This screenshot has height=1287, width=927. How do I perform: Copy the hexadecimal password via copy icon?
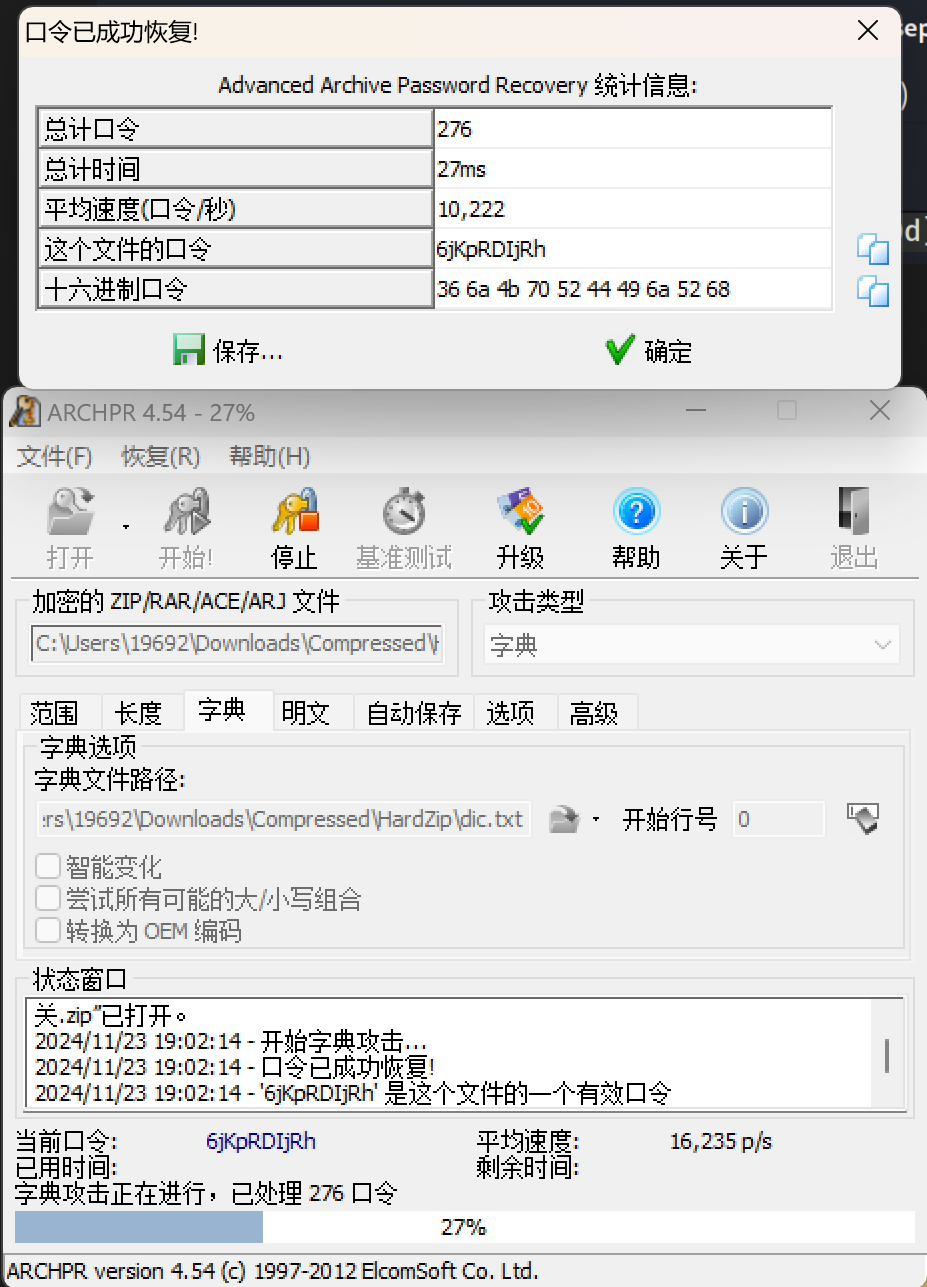point(873,290)
